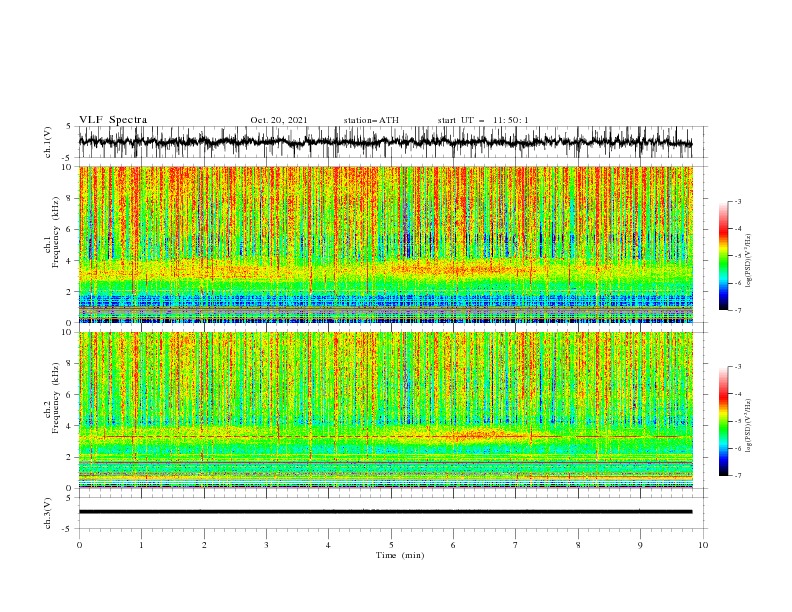
Task: Click the "10" tick ending the time axis
Action: tap(703, 545)
